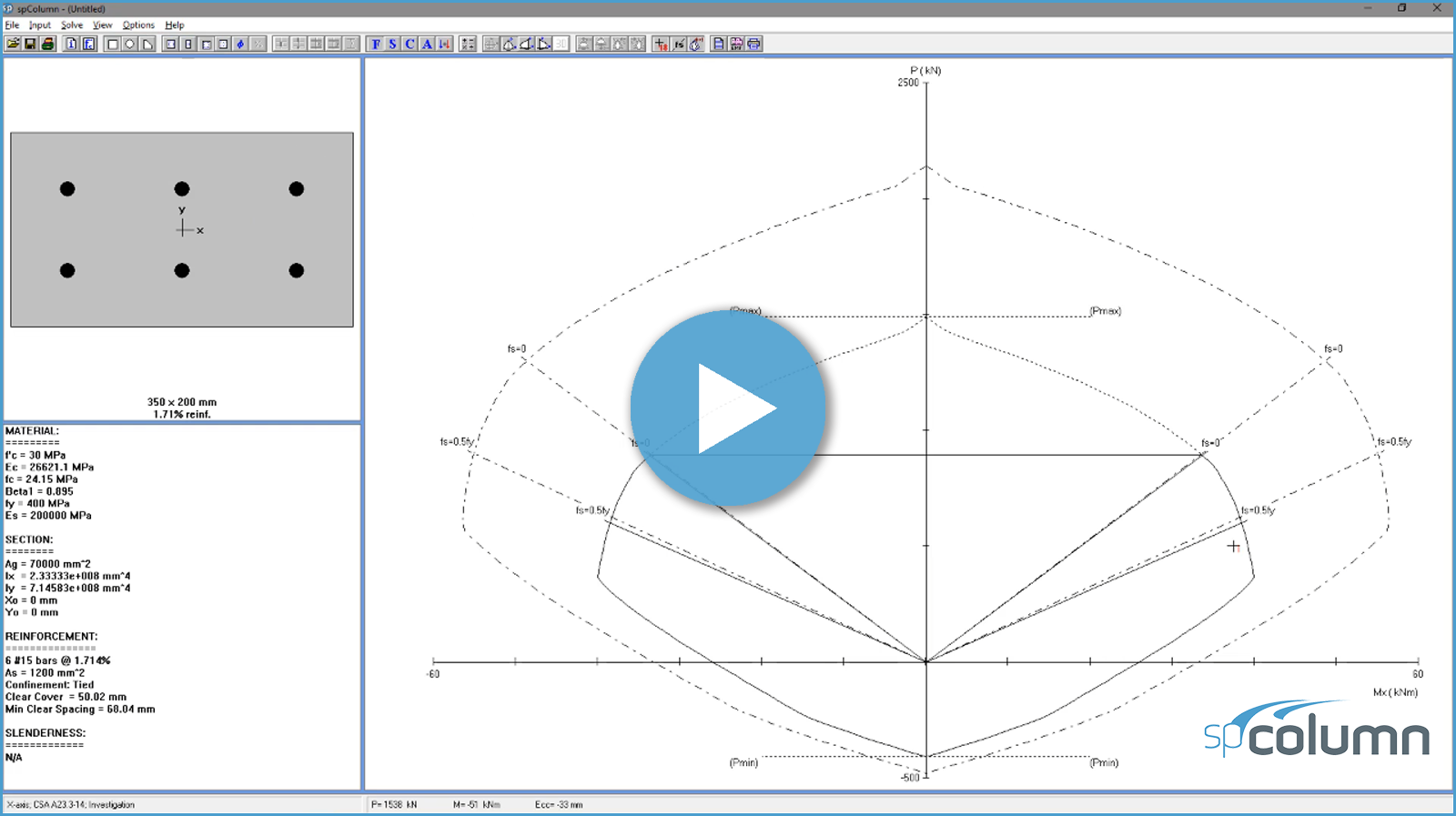The image size is (1456, 816).
Task: Open the Solve menu
Action: (x=72, y=25)
